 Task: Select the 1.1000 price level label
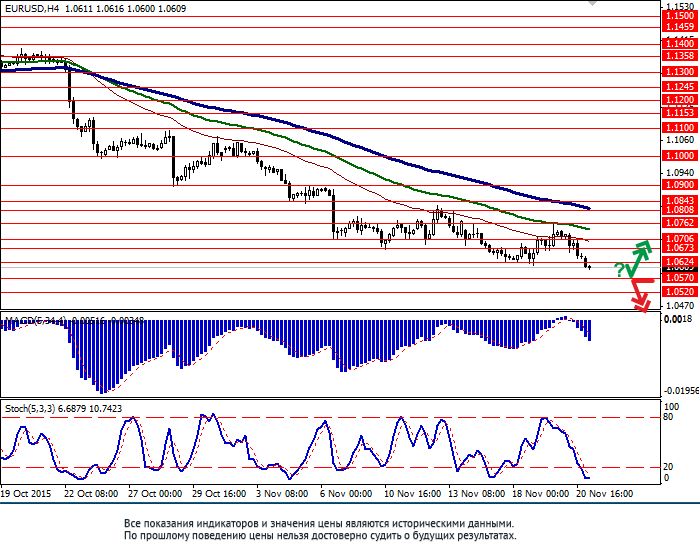680,156
